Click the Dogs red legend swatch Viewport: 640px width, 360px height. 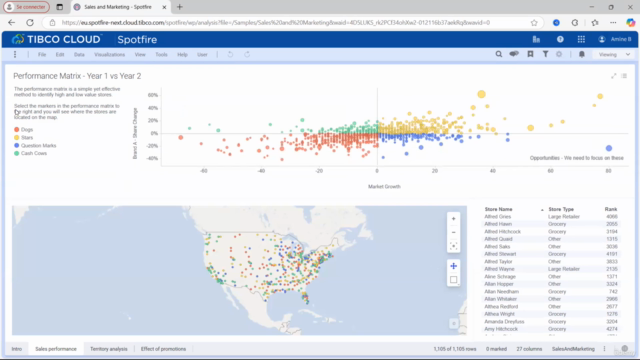[16, 129]
